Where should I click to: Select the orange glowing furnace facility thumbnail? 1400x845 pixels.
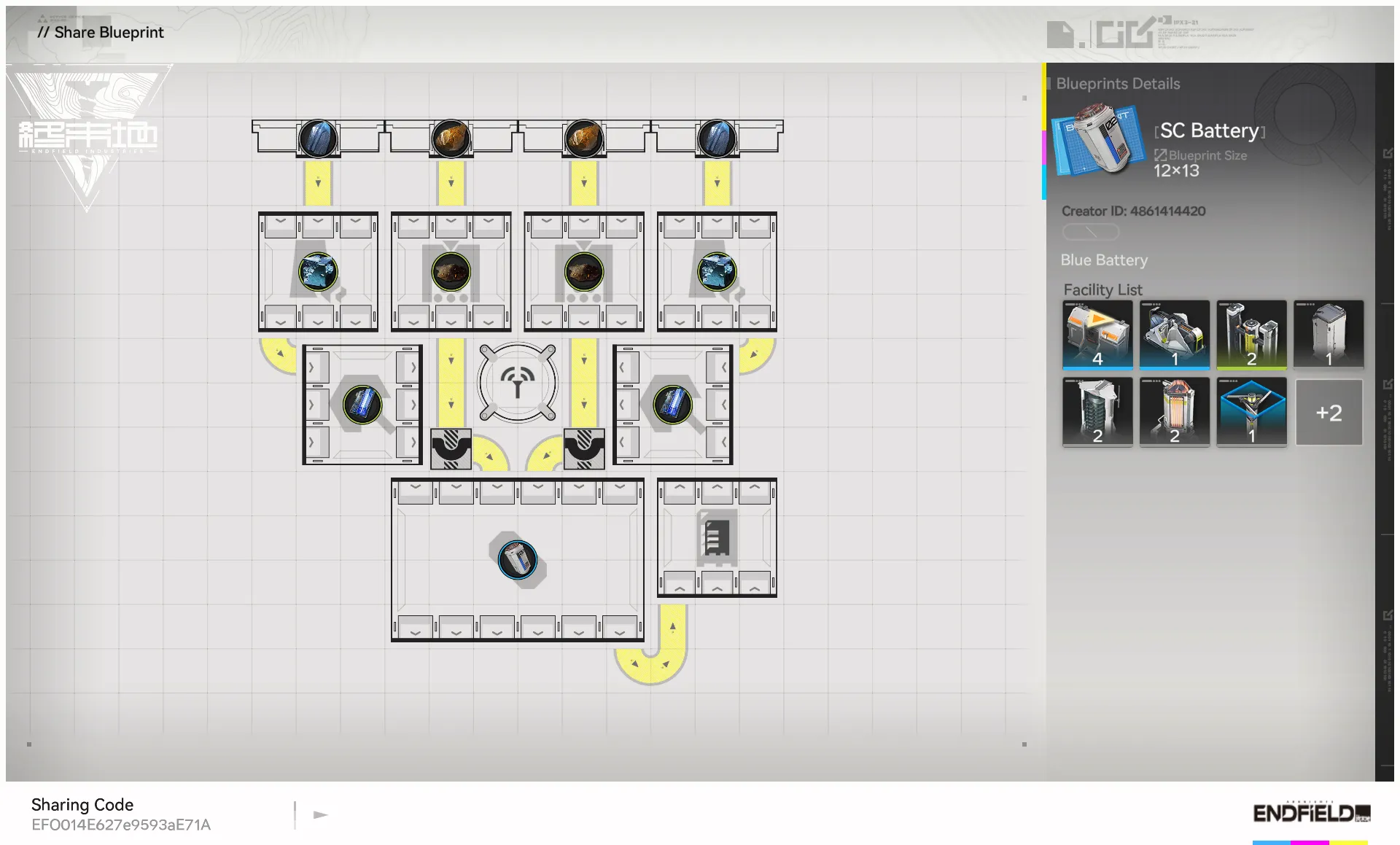pyautogui.click(x=1174, y=411)
